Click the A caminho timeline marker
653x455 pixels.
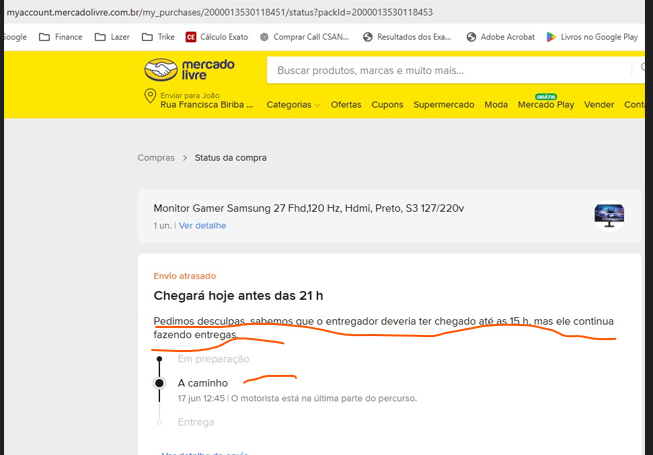[x=159, y=383]
